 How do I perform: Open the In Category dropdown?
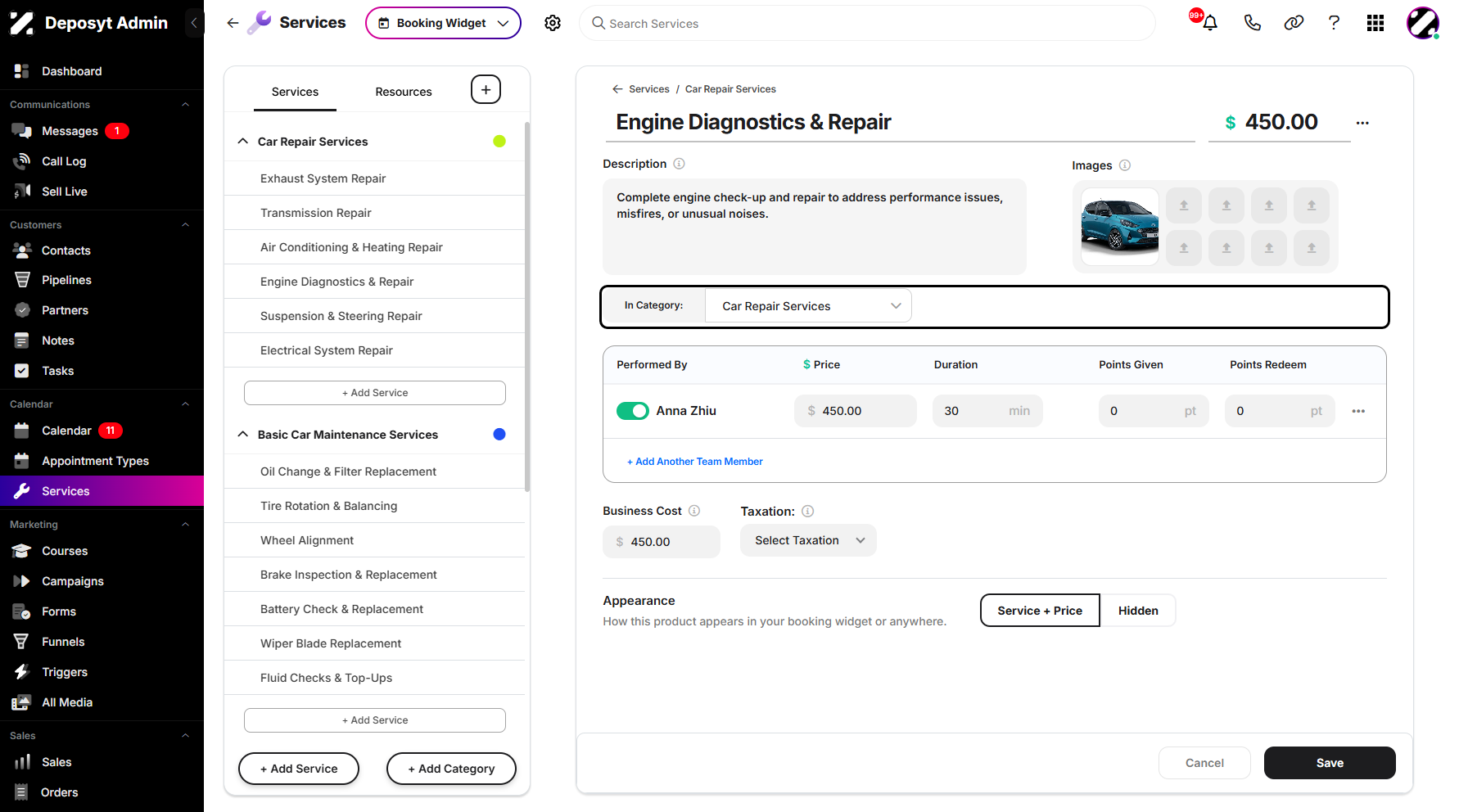pyautogui.click(x=808, y=306)
